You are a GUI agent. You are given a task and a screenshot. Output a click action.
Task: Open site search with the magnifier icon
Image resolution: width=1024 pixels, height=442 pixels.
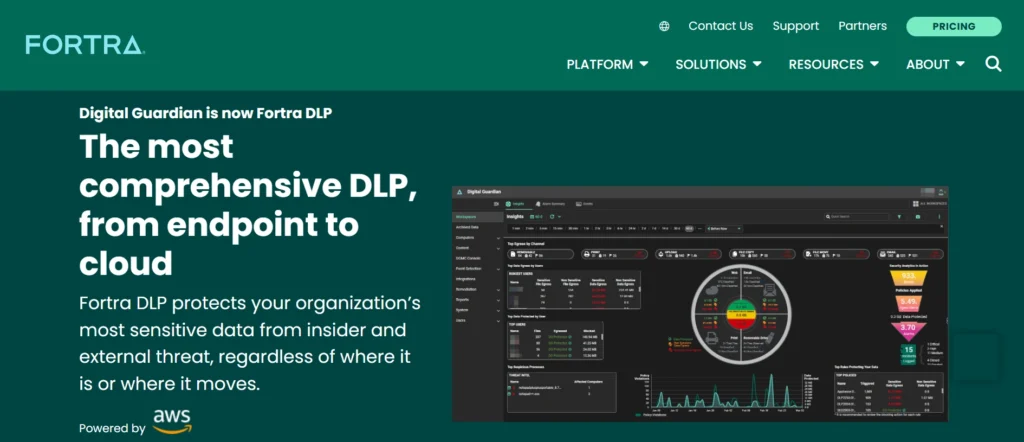pyautogui.click(x=993, y=64)
